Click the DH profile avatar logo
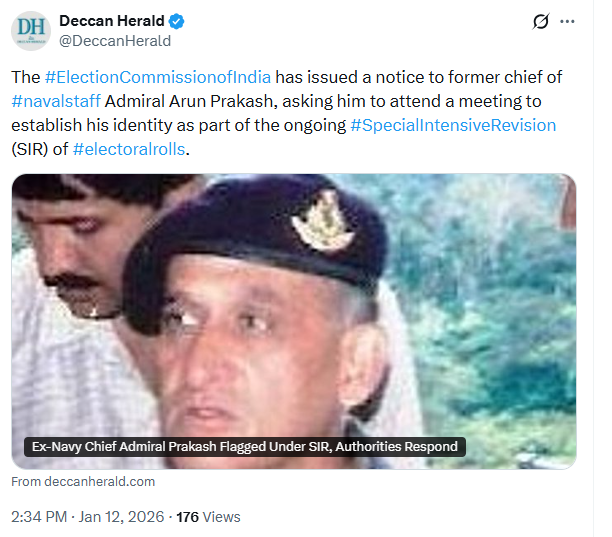612x537 pixels. point(30,31)
